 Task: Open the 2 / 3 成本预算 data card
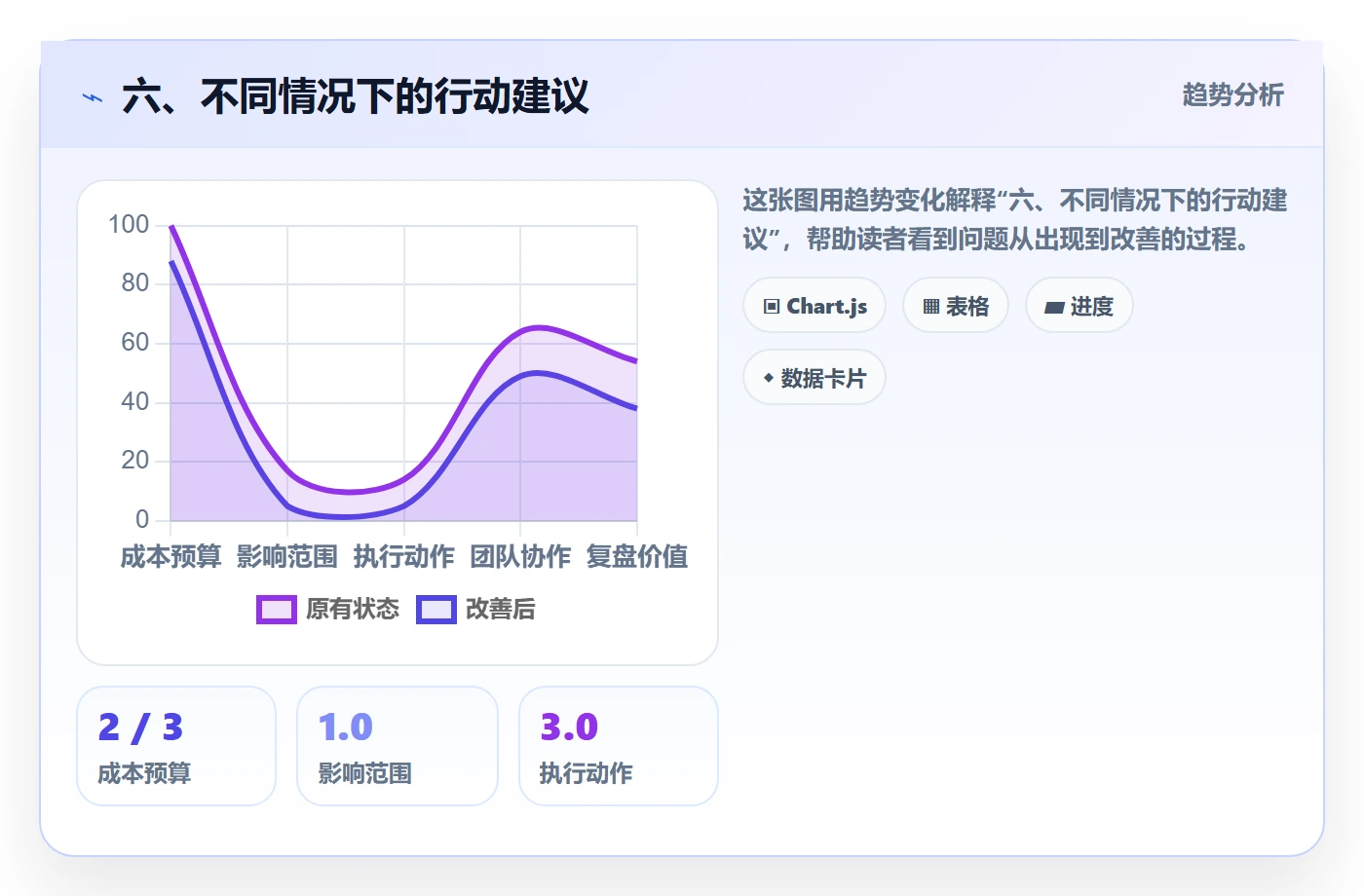click(176, 746)
